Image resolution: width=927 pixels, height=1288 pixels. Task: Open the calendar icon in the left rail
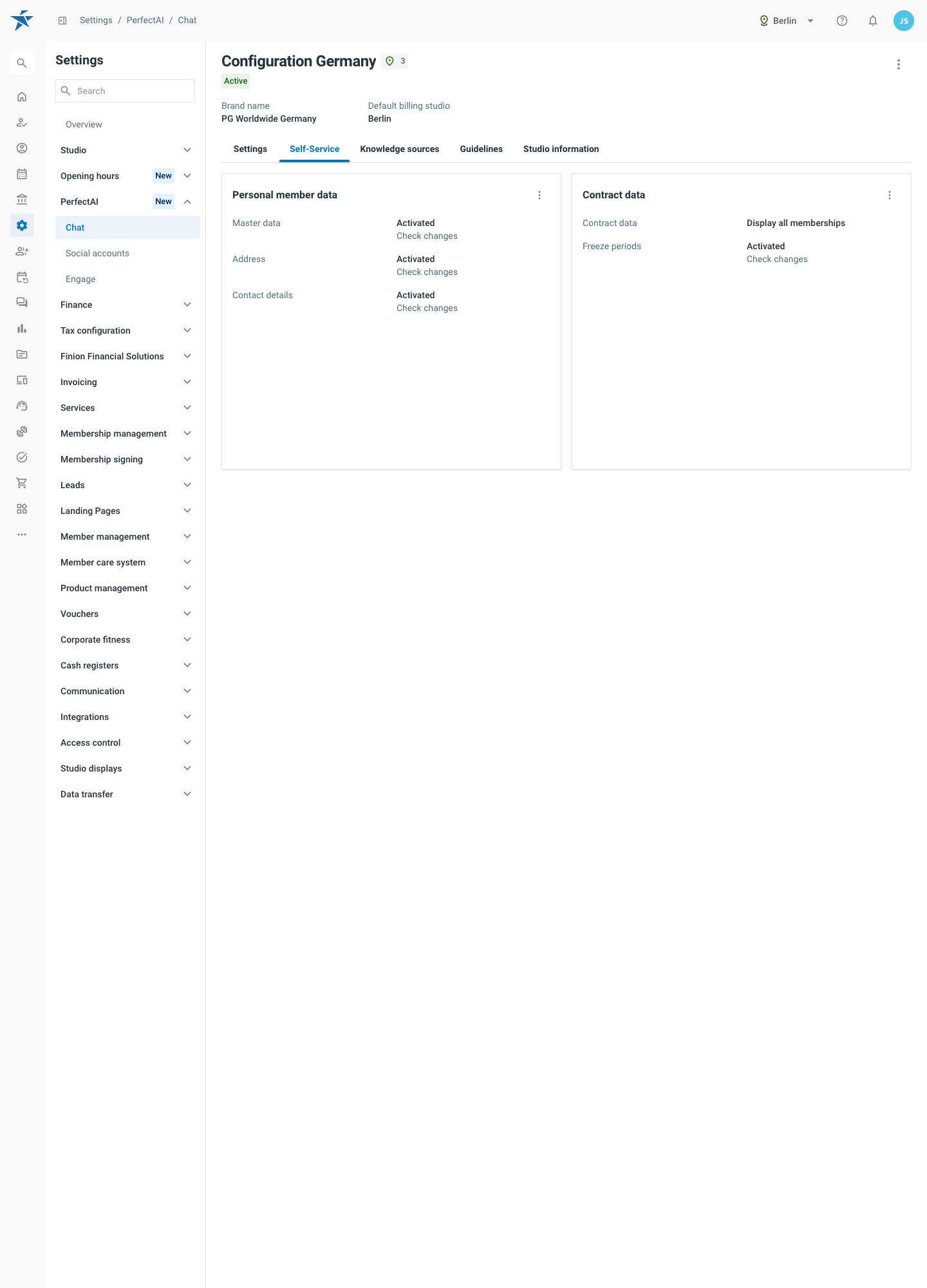pos(22,174)
